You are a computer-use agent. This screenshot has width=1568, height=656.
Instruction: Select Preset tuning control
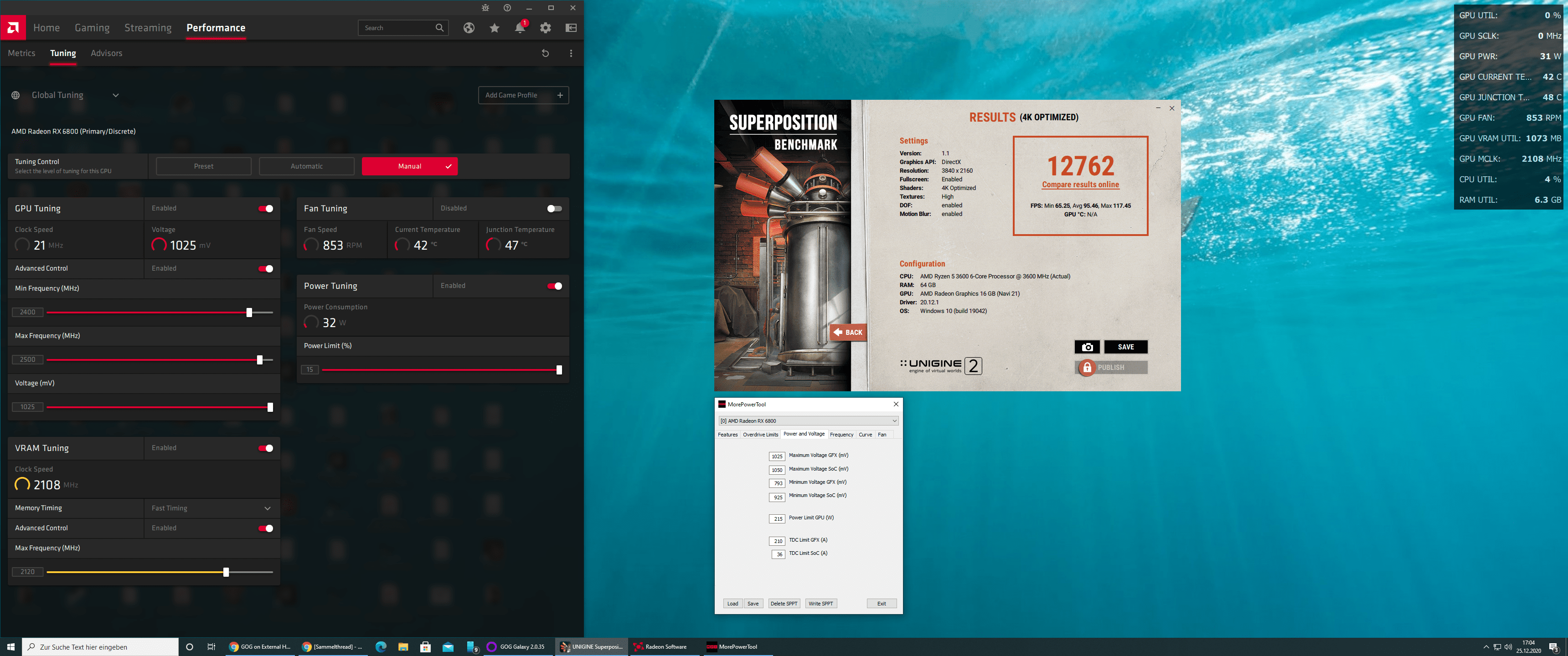[x=203, y=166]
